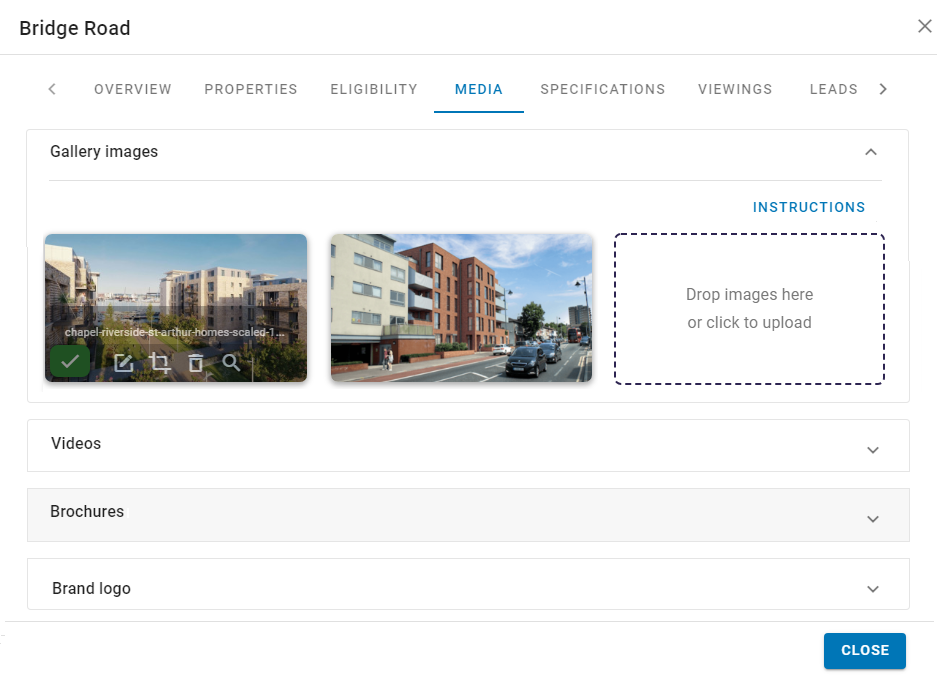Expand the Videos section
Viewport: 944px width, 683px height.
pyautogui.click(x=873, y=450)
